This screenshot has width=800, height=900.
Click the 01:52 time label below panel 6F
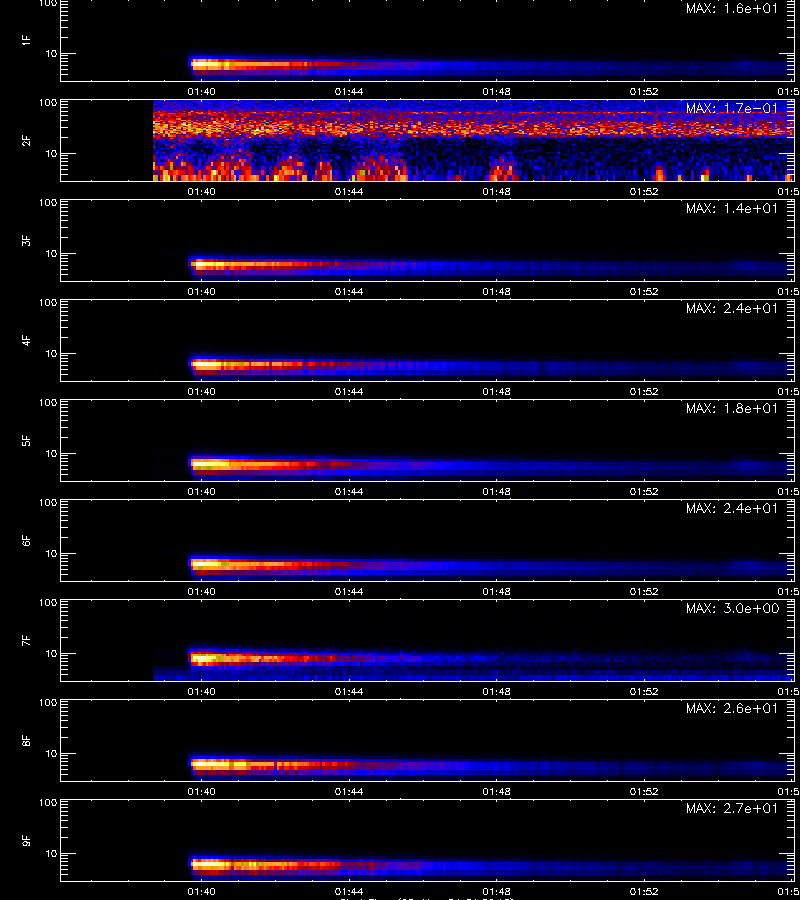click(644, 591)
